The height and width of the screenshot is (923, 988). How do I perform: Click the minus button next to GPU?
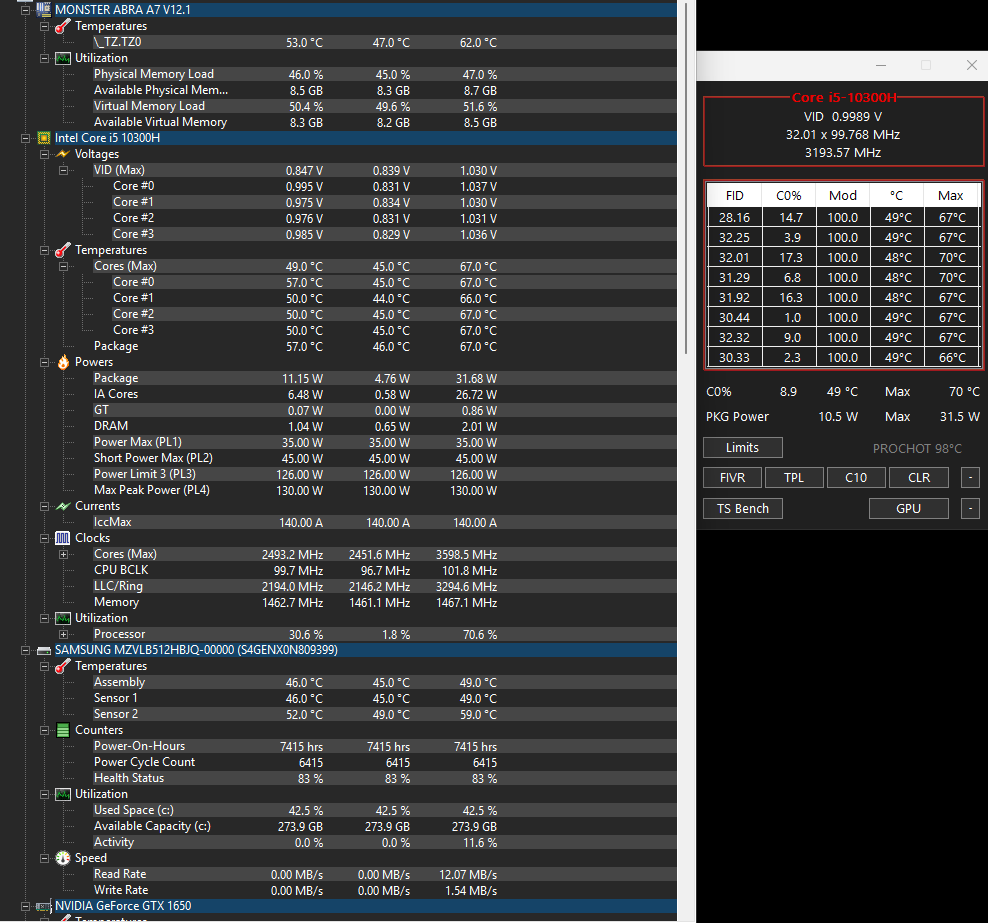(x=970, y=508)
